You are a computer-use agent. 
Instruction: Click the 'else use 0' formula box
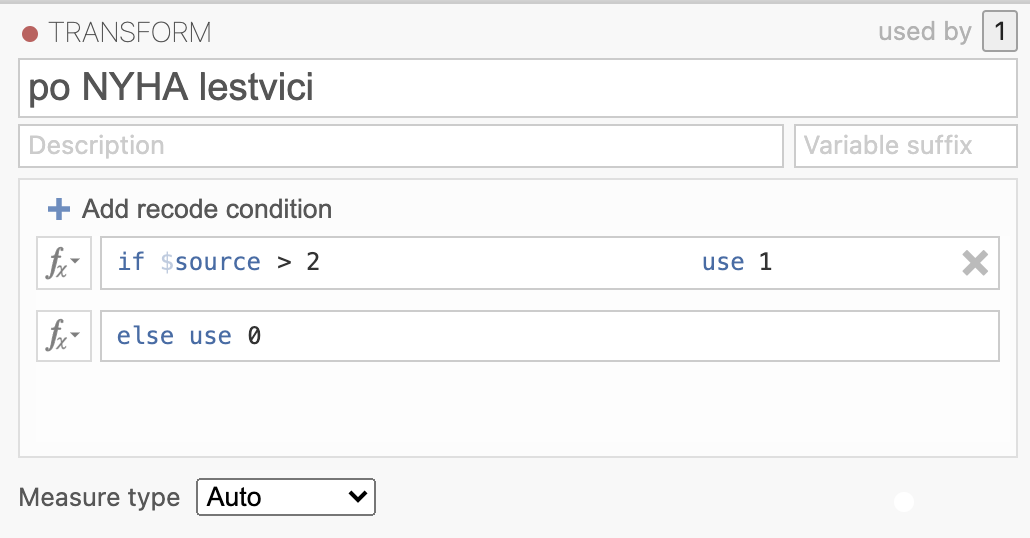[x=550, y=336]
